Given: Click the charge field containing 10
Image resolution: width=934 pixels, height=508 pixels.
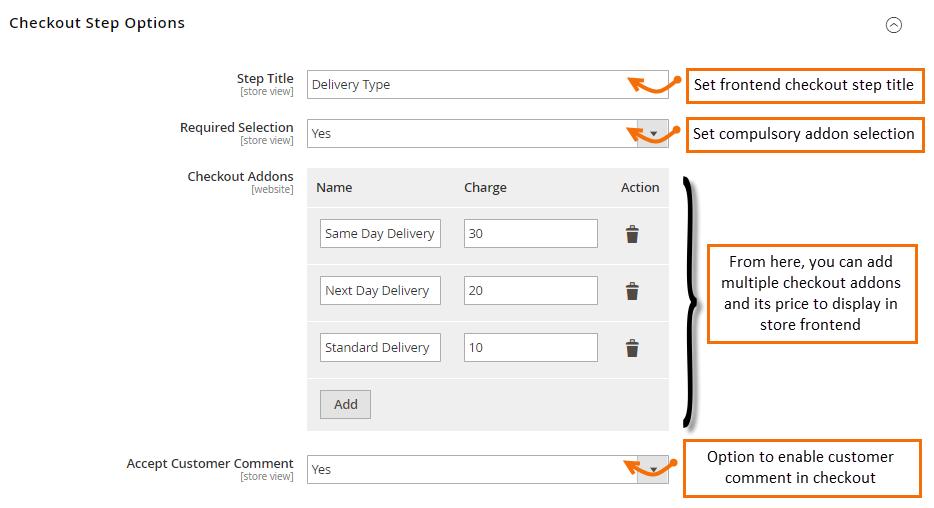Looking at the screenshot, I should tap(531, 347).
